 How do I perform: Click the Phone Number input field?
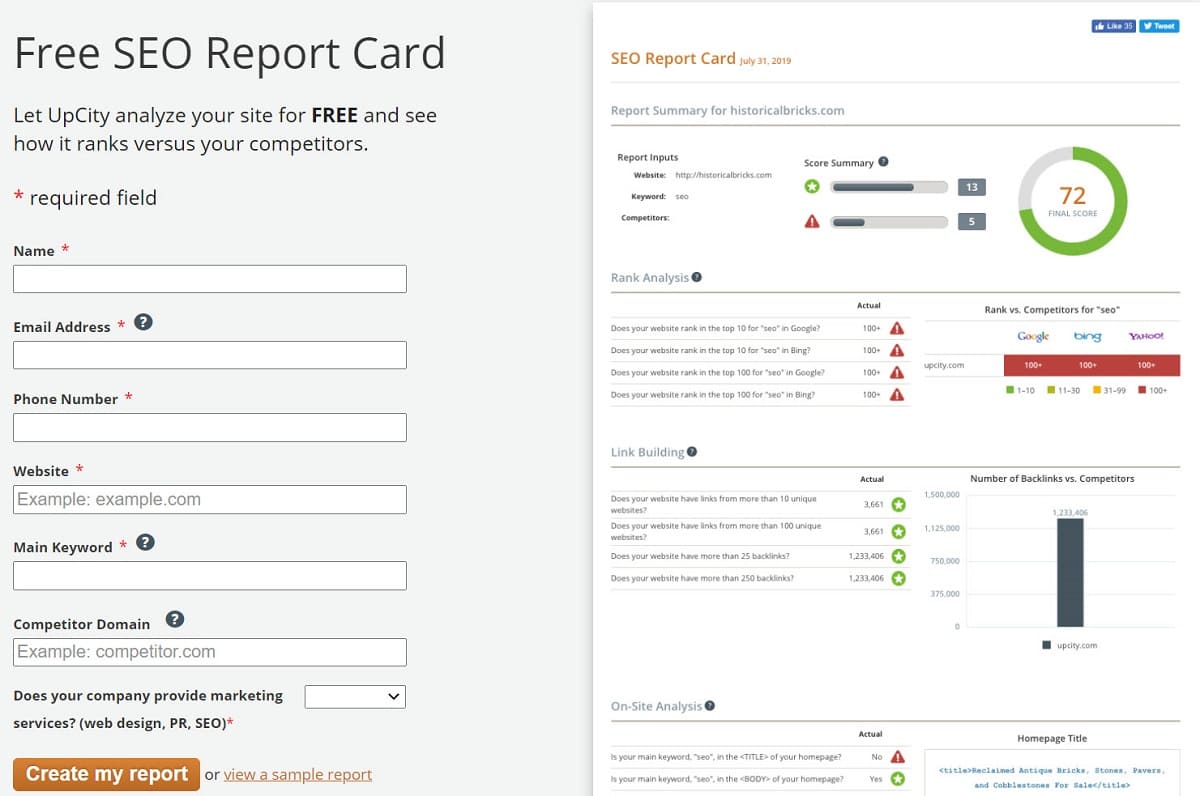(210, 427)
